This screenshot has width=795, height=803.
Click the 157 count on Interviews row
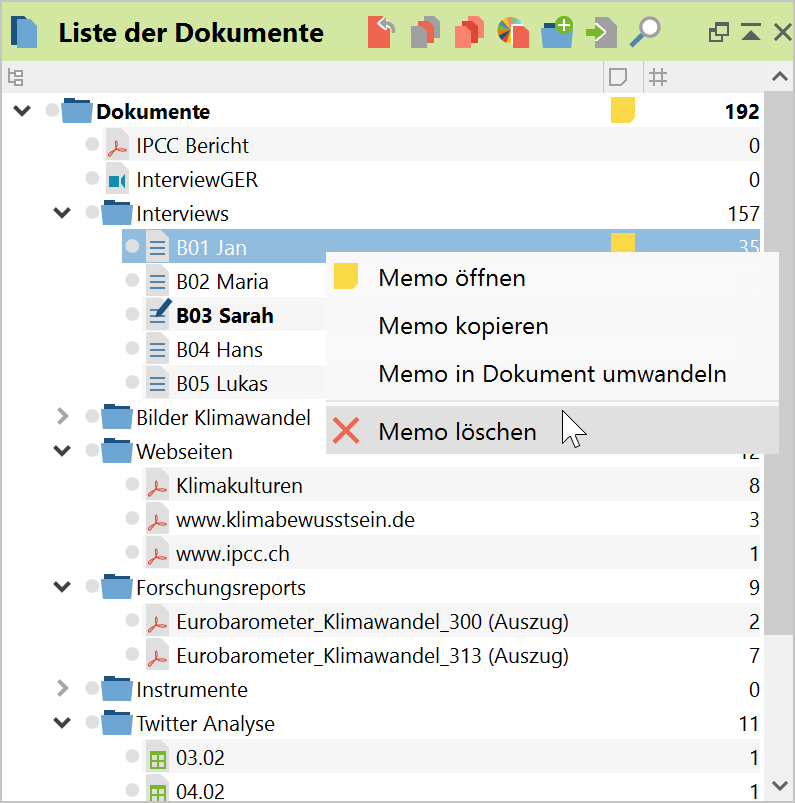743,214
